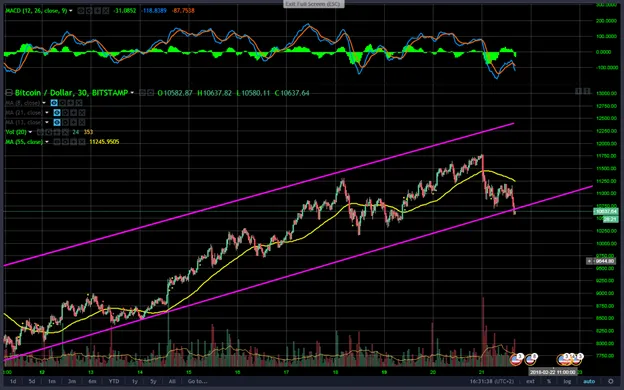
Task: Expand MA (8, close) dropdown arrow
Action: point(44,103)
